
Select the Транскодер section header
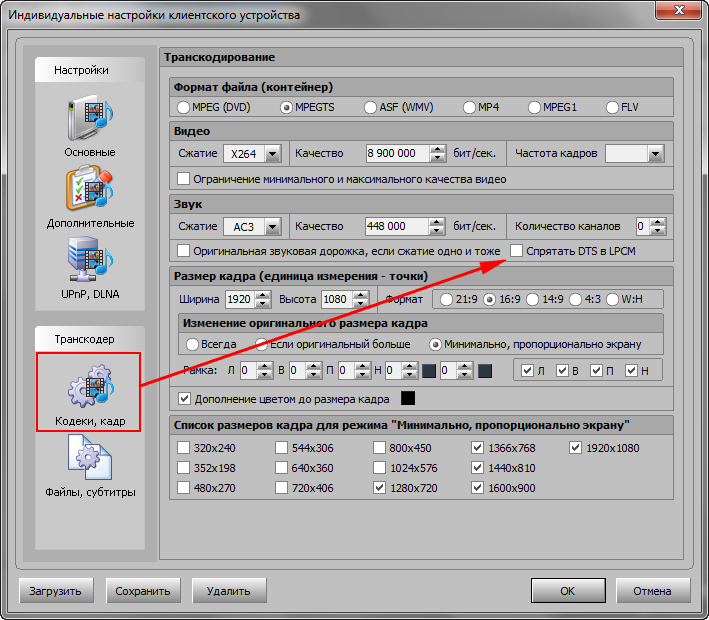[84, 339]
